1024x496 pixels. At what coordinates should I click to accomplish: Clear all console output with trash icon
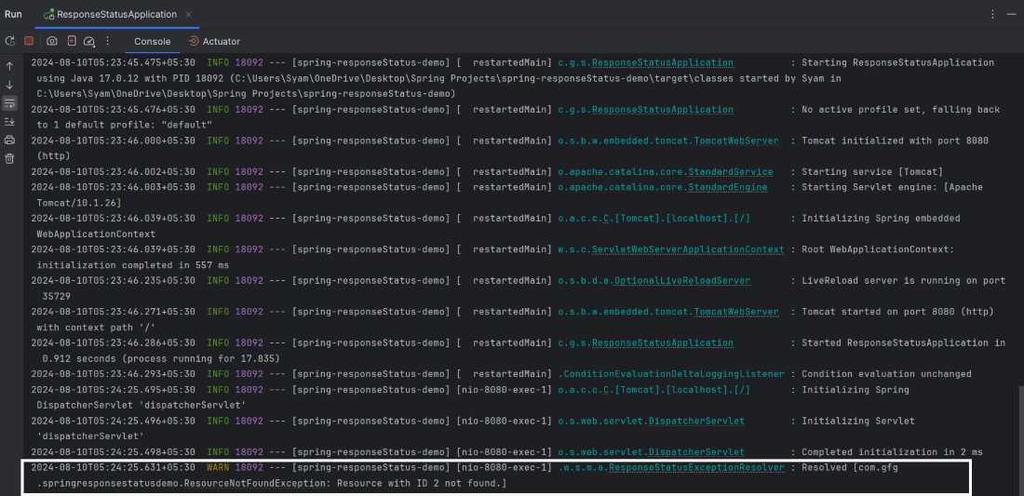[x=10, y=159]
